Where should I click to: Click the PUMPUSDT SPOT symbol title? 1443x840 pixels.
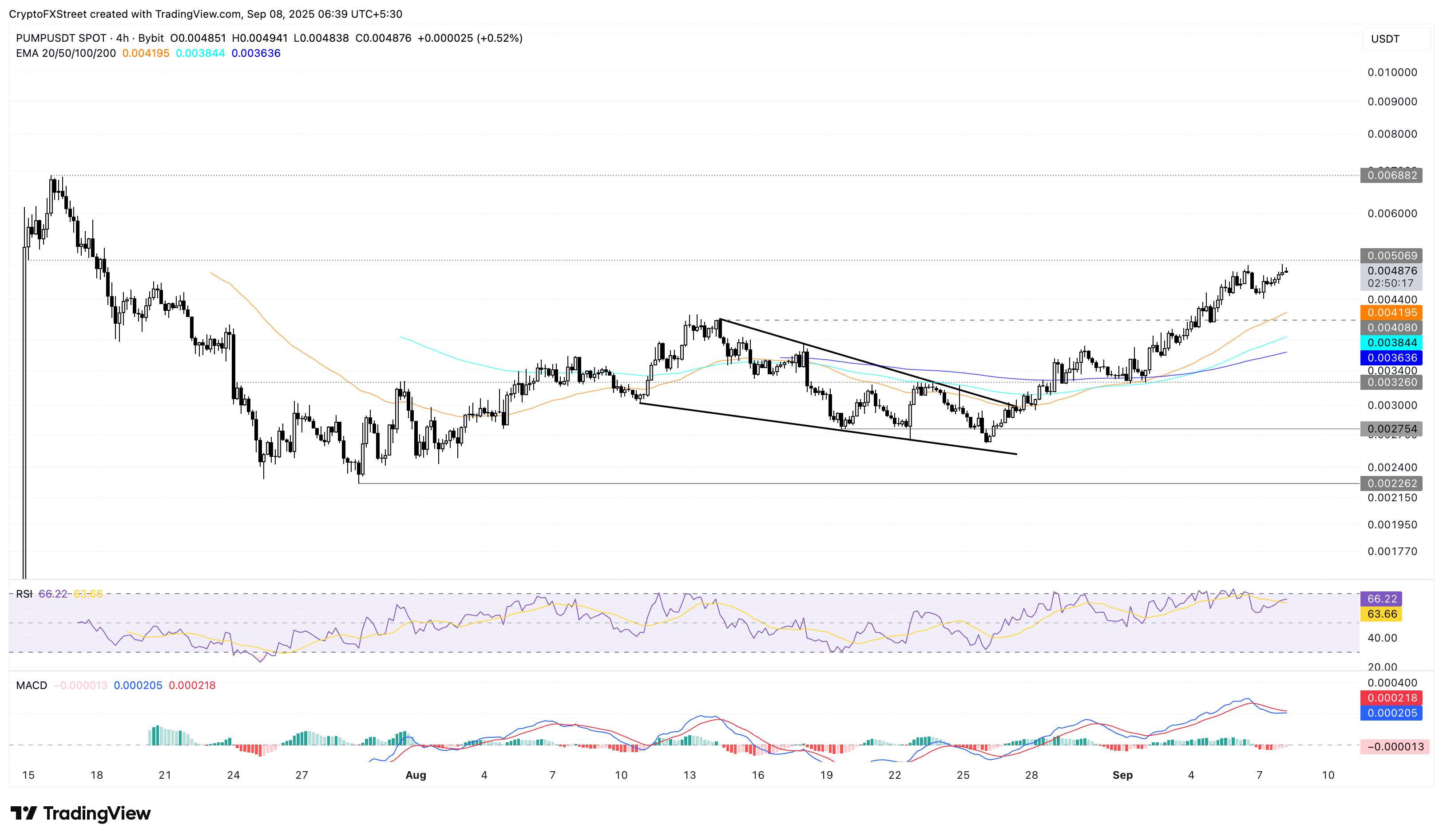[x=61, y=38]
